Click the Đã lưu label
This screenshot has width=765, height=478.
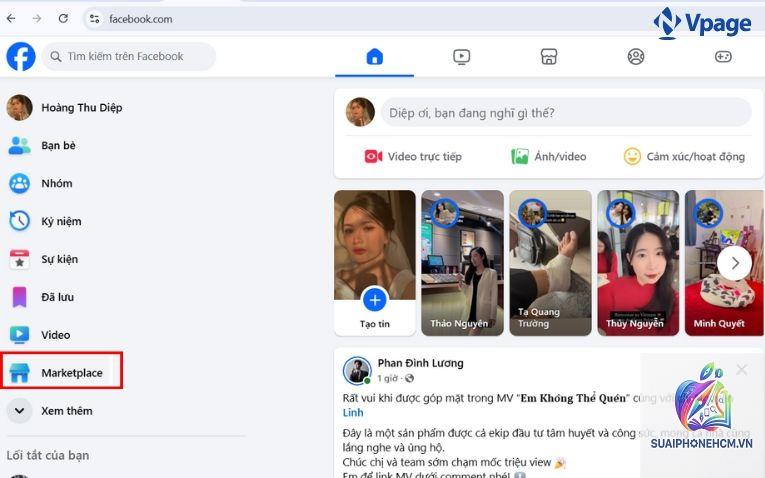(58, 297)
